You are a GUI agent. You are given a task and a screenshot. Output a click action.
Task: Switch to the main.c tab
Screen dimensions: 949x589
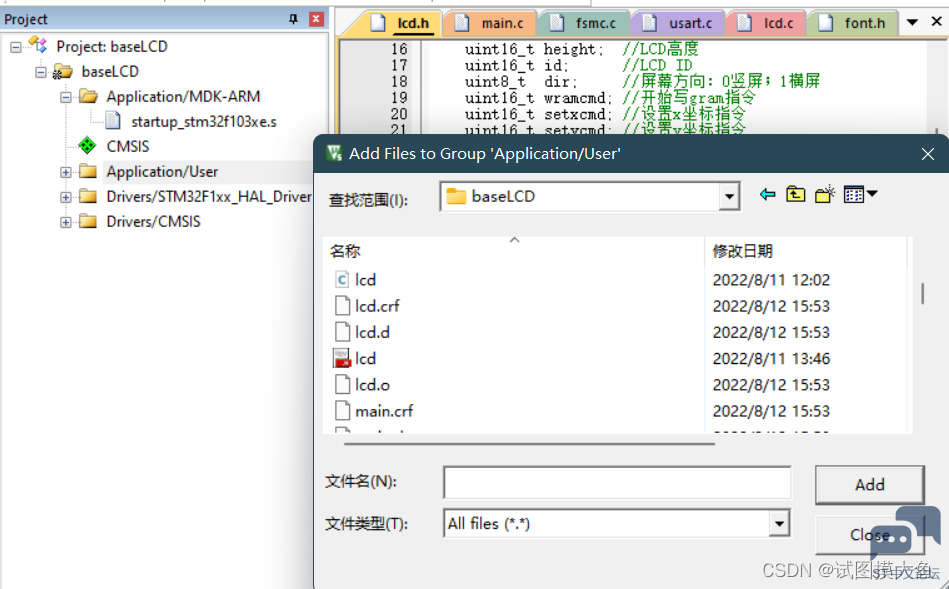(x=491, y=23)
